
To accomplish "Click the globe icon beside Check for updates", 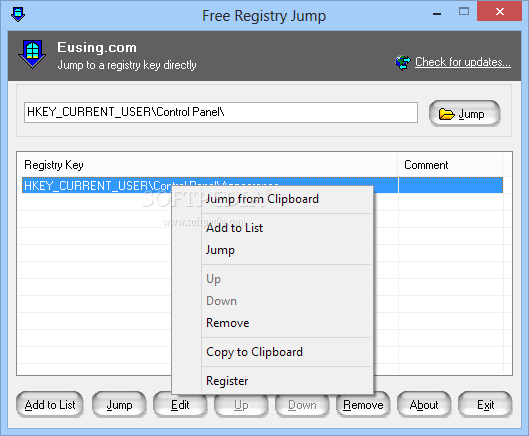I will point(403,63).
